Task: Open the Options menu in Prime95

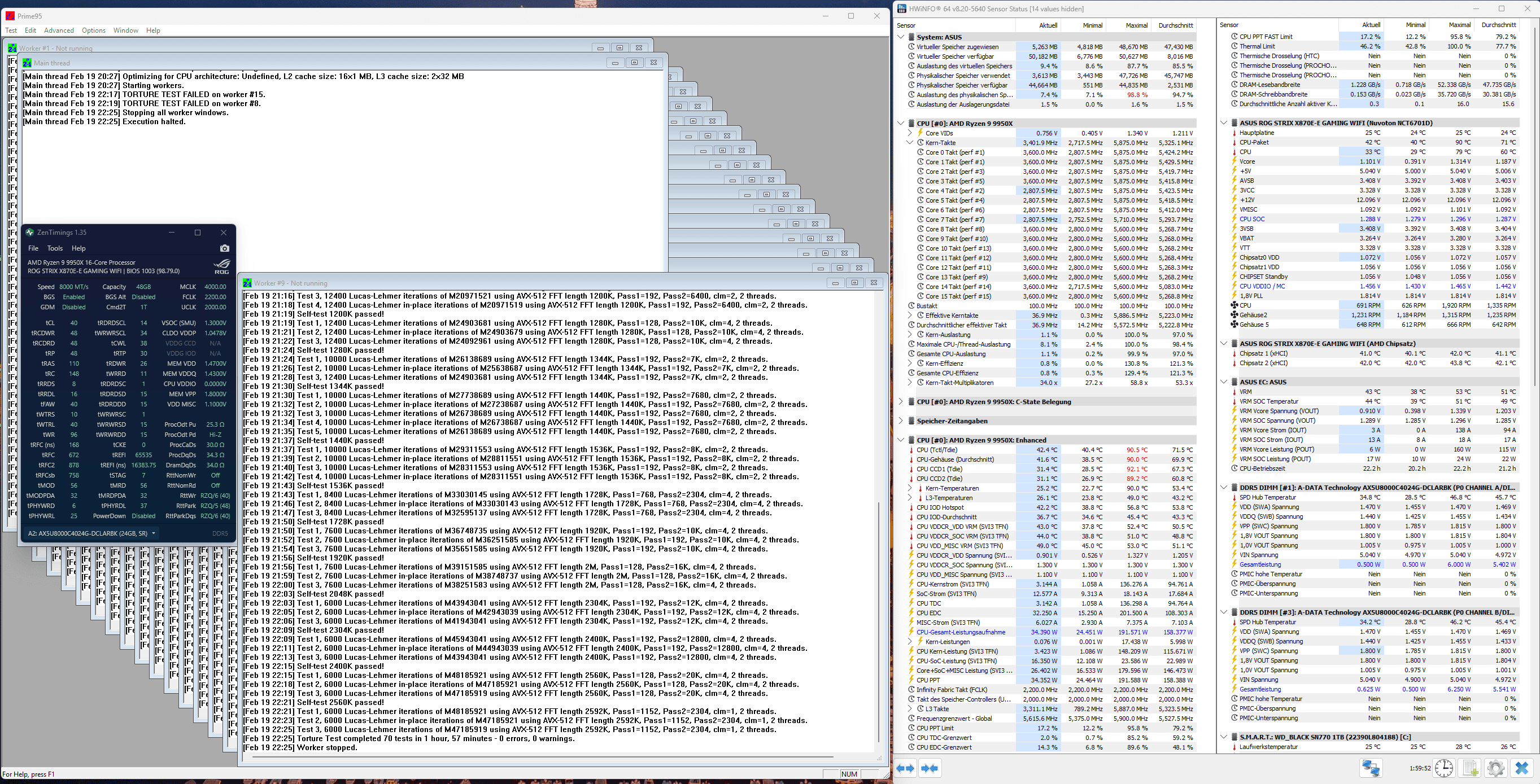Action: click(x=93, y=30)
